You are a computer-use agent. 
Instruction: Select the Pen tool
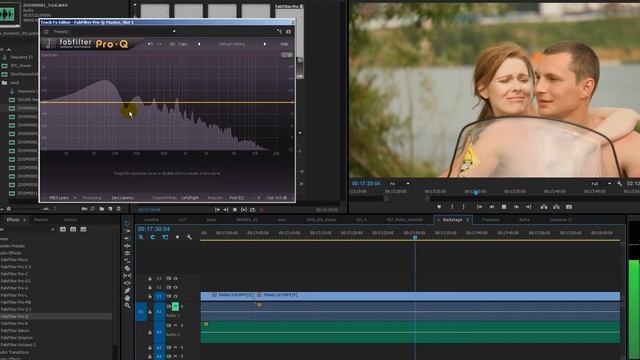pyautogui.click(x=127, y=291)
